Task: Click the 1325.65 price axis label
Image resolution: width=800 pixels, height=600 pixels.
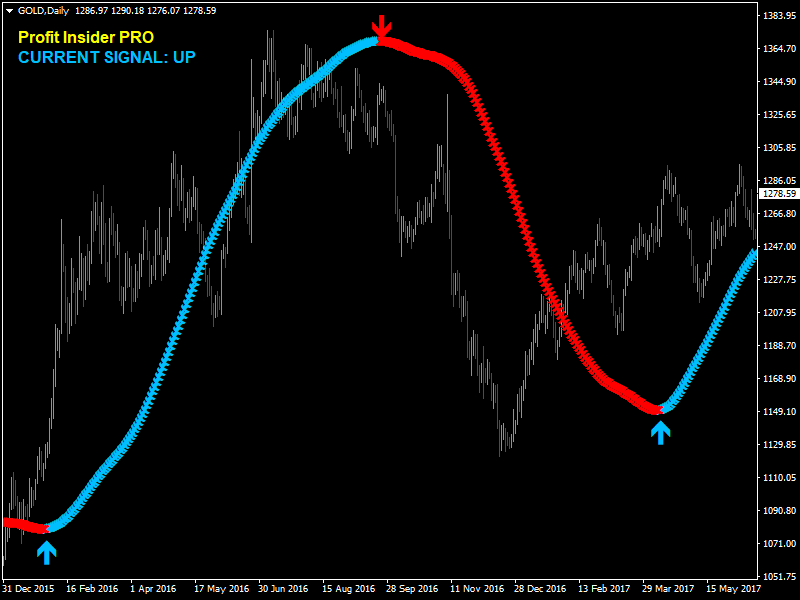Action: click(x=779, y=115)
